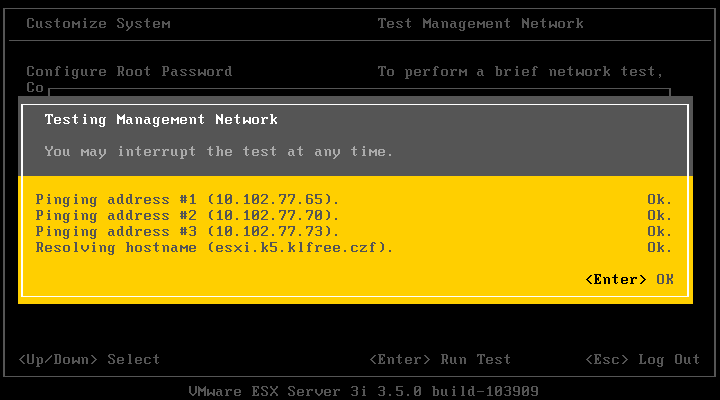Click the Customize System header

click(98, 23)
